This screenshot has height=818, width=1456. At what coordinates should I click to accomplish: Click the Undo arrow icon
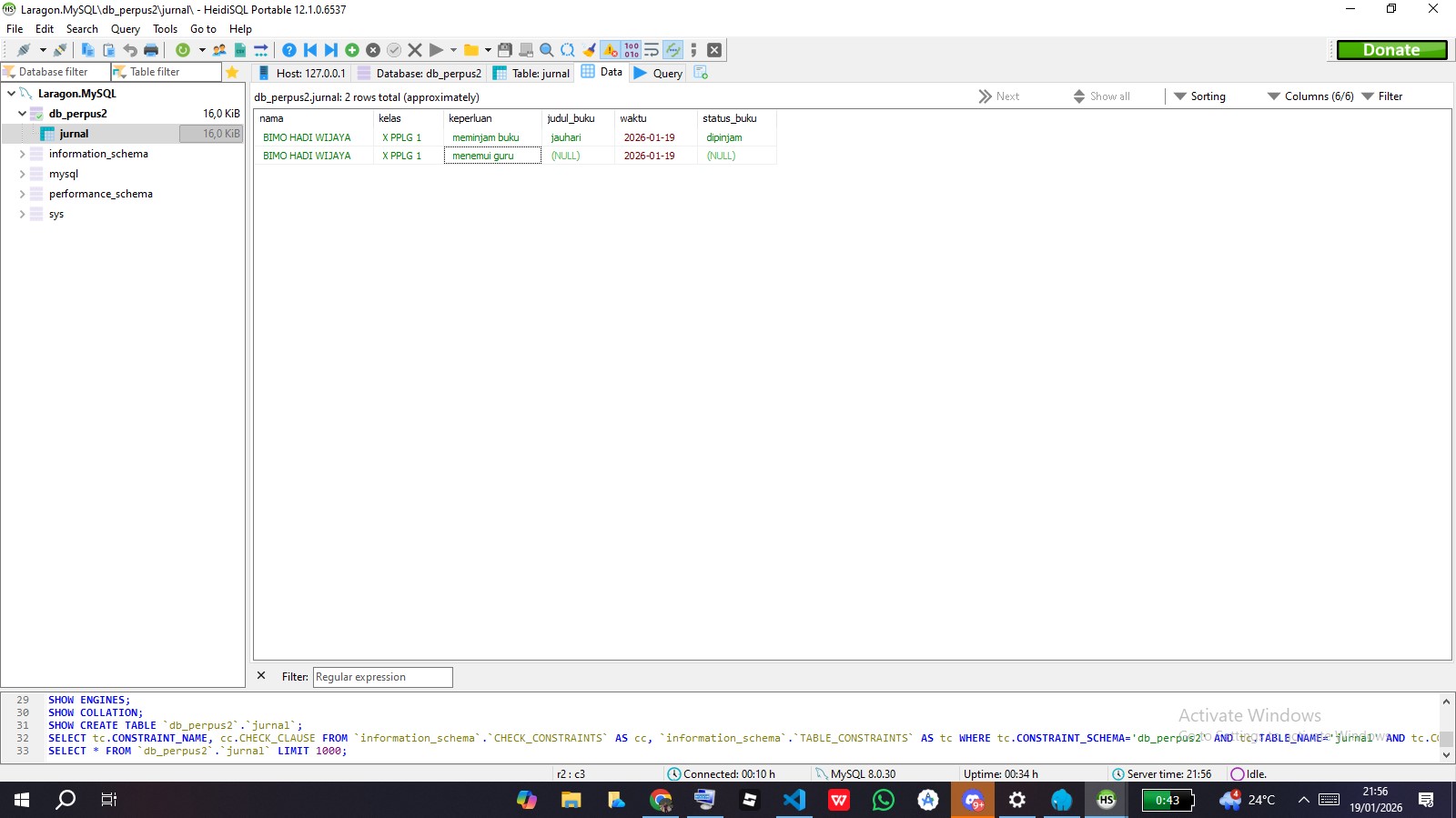point(130,50)
